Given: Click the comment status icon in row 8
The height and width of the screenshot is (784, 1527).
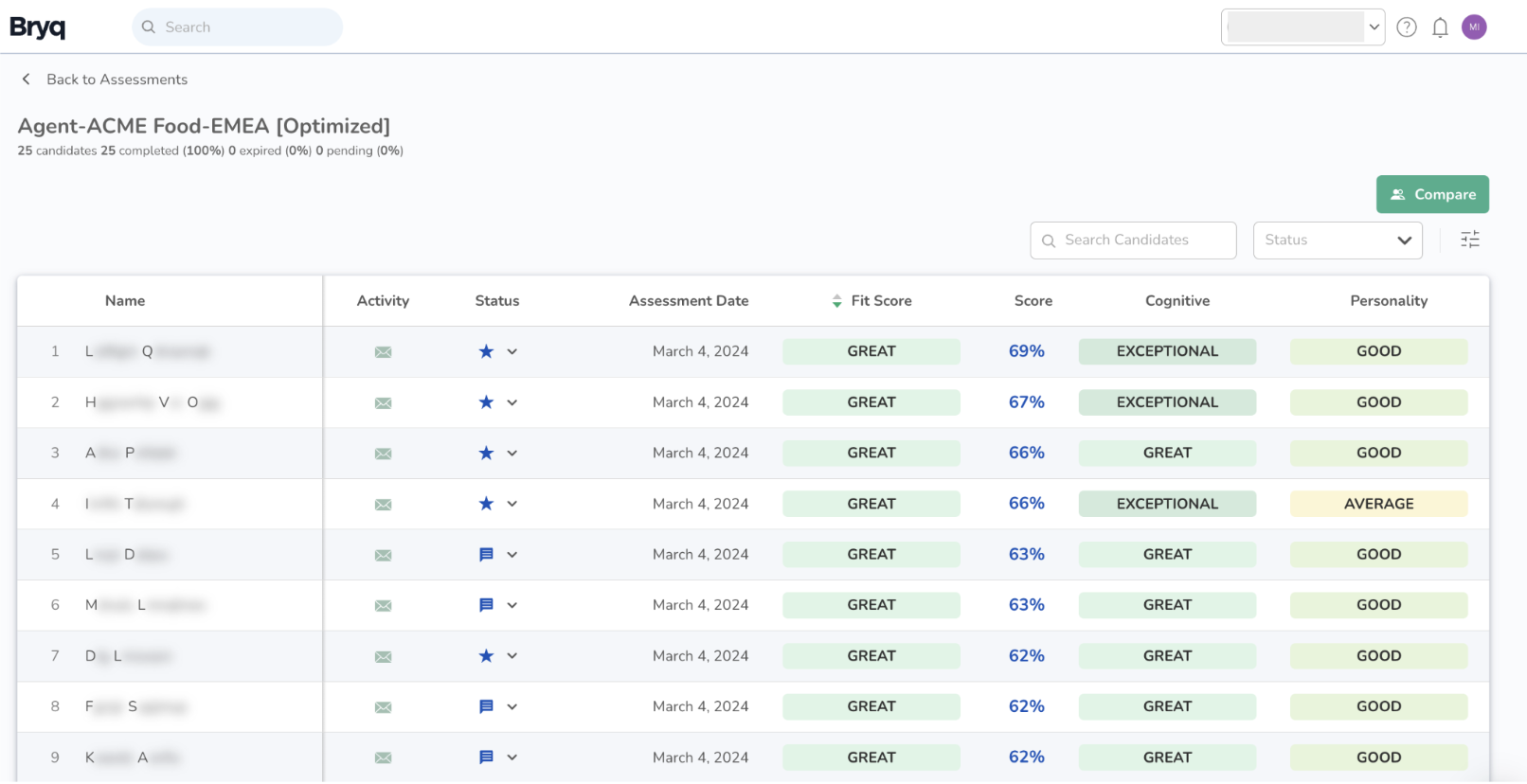Looking at the screenshot, I should tap(486, 706).
